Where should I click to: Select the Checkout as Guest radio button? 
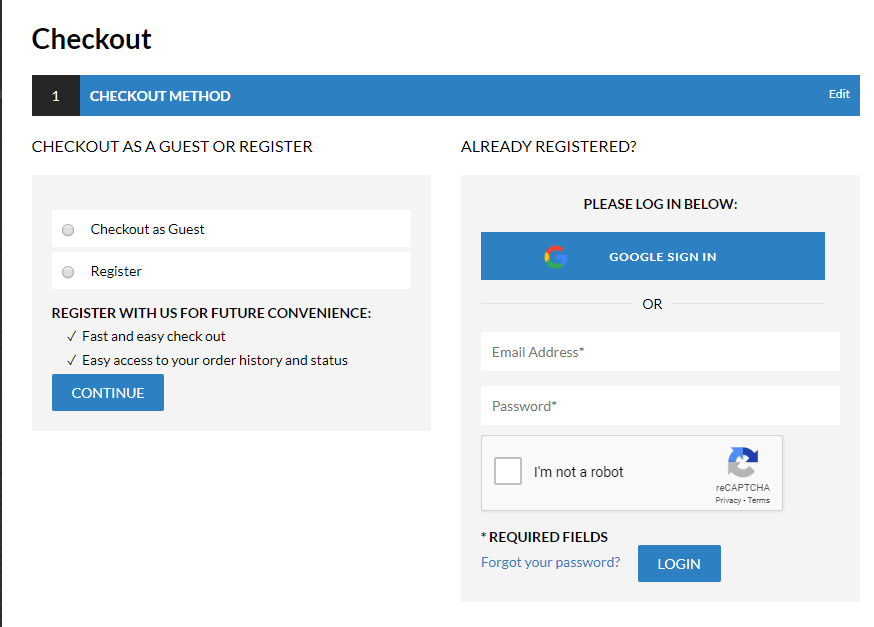tap(68, 230)
